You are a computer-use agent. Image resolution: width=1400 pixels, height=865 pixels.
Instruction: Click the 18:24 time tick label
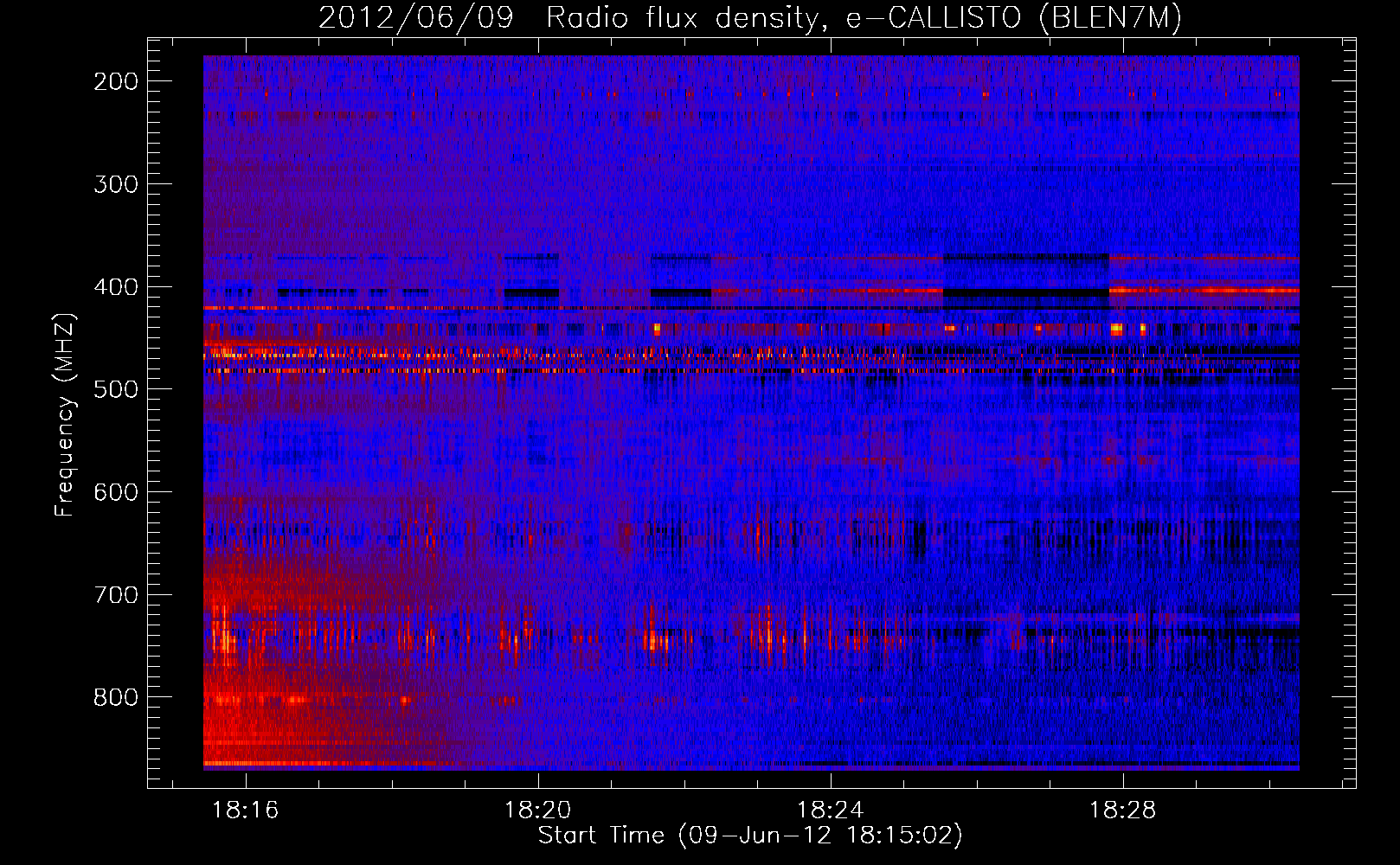pyautogui.click(x=831, y=811)
